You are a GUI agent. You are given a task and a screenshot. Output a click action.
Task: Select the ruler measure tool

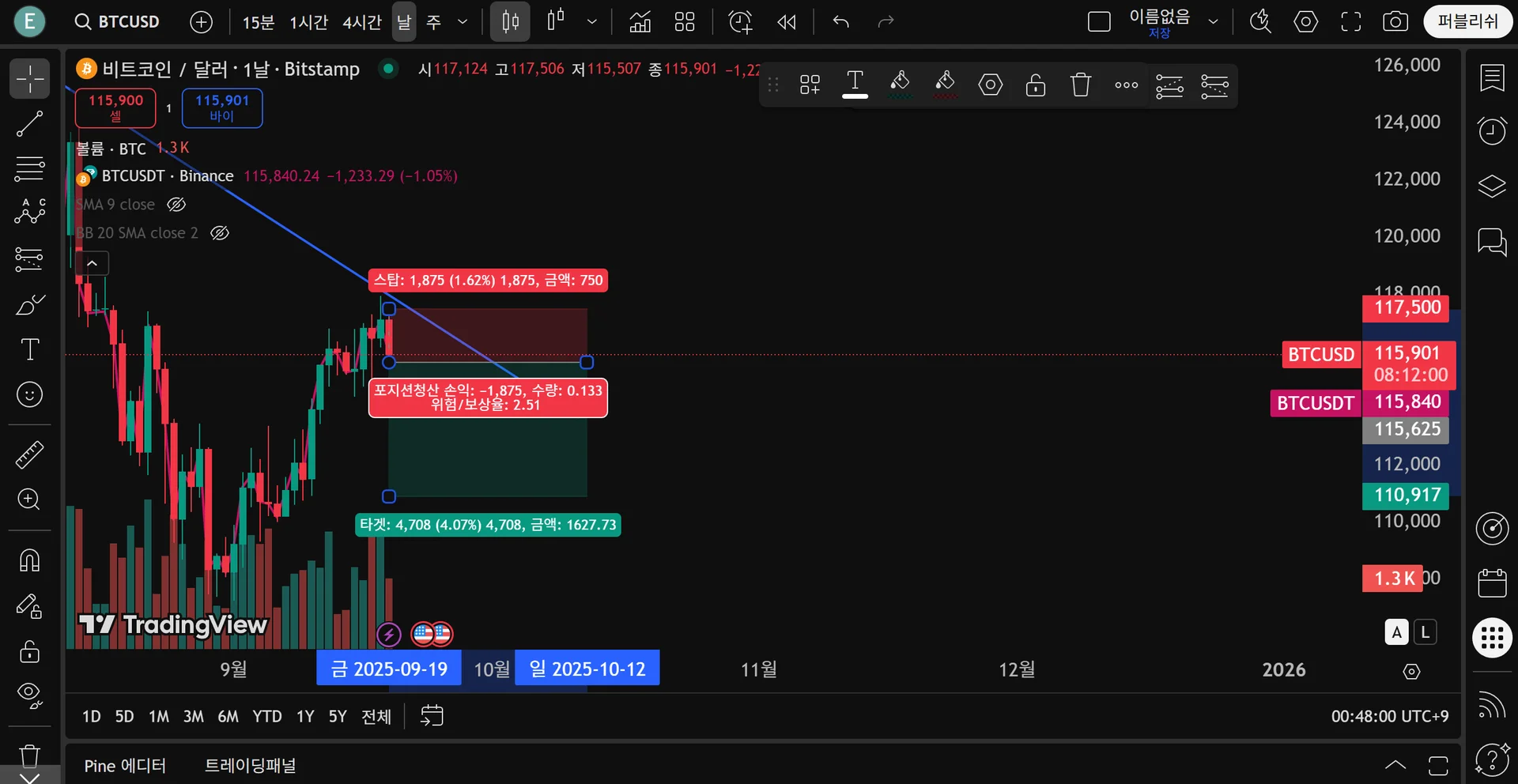click(30, 454)
